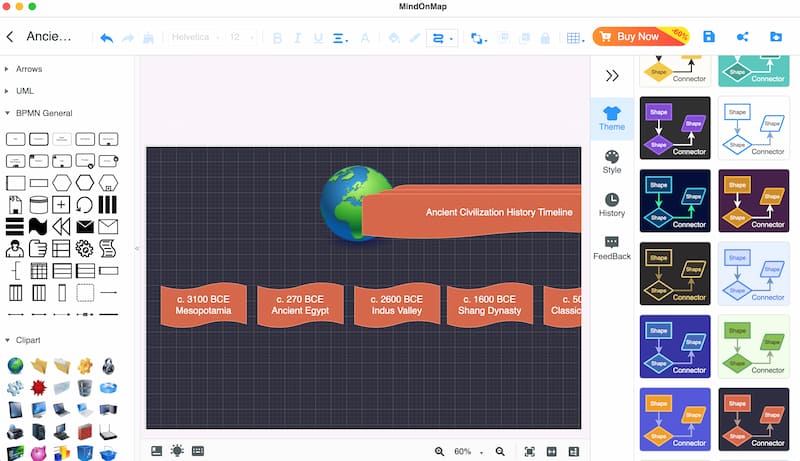Open the Helvetica font family dropdown
The image size is (800, 461).
pos(195,37)
